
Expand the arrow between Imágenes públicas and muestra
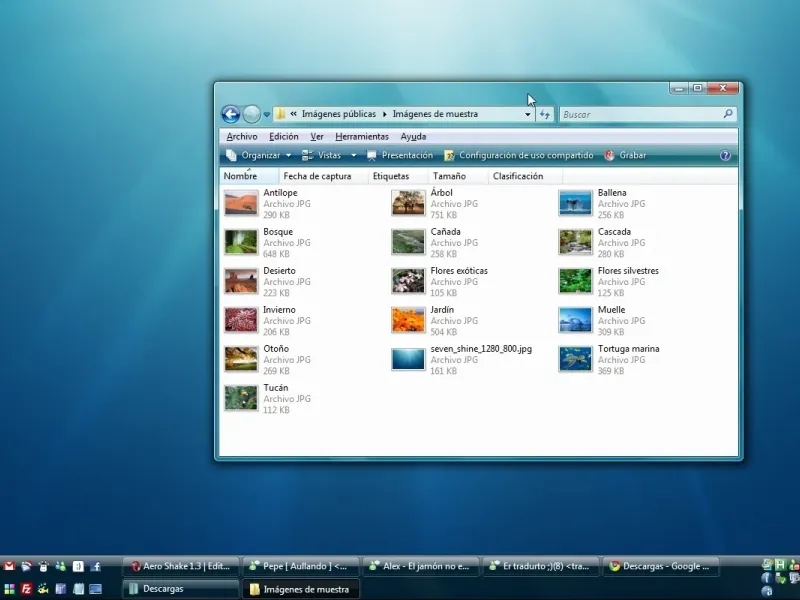point(385,114)
